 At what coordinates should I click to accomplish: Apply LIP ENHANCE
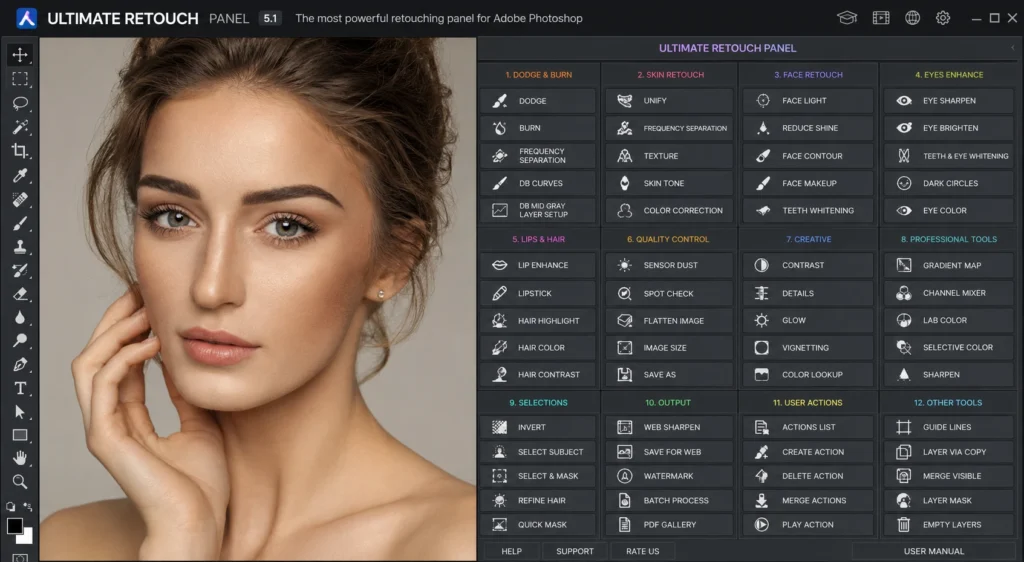[x=538, y=265]
